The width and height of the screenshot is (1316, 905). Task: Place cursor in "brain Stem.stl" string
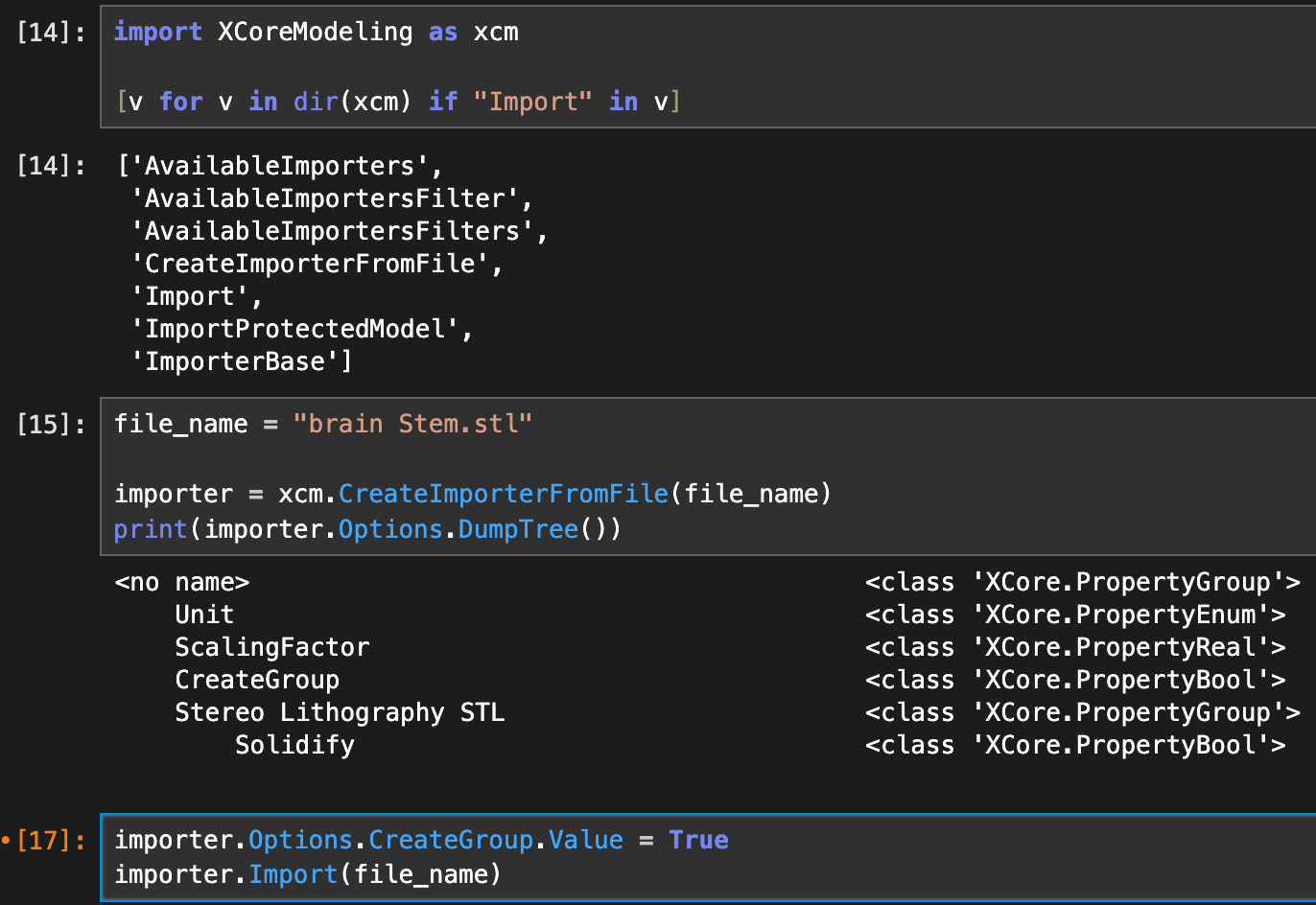click(x=412, y=424)
